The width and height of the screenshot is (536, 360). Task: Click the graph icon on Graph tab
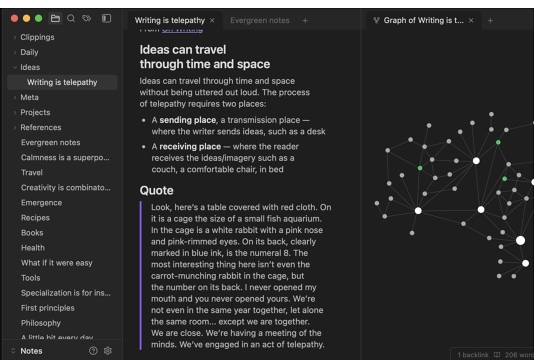(376, 21)
